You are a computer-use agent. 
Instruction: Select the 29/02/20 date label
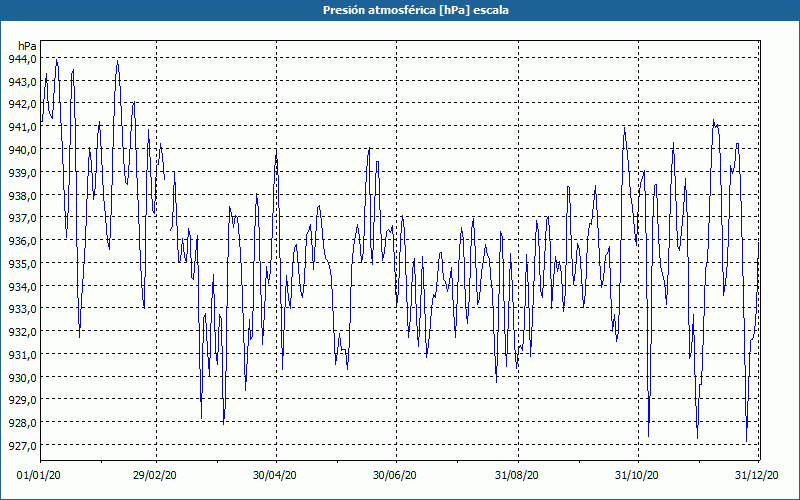155,475
